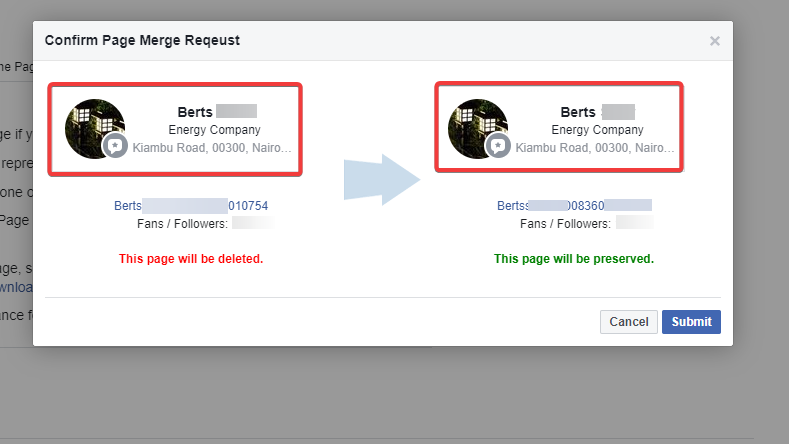Image resolution: width=789 pixels, height=444 pixels.
Task: Click left page's Kiambu Road address
Action: 212,148
